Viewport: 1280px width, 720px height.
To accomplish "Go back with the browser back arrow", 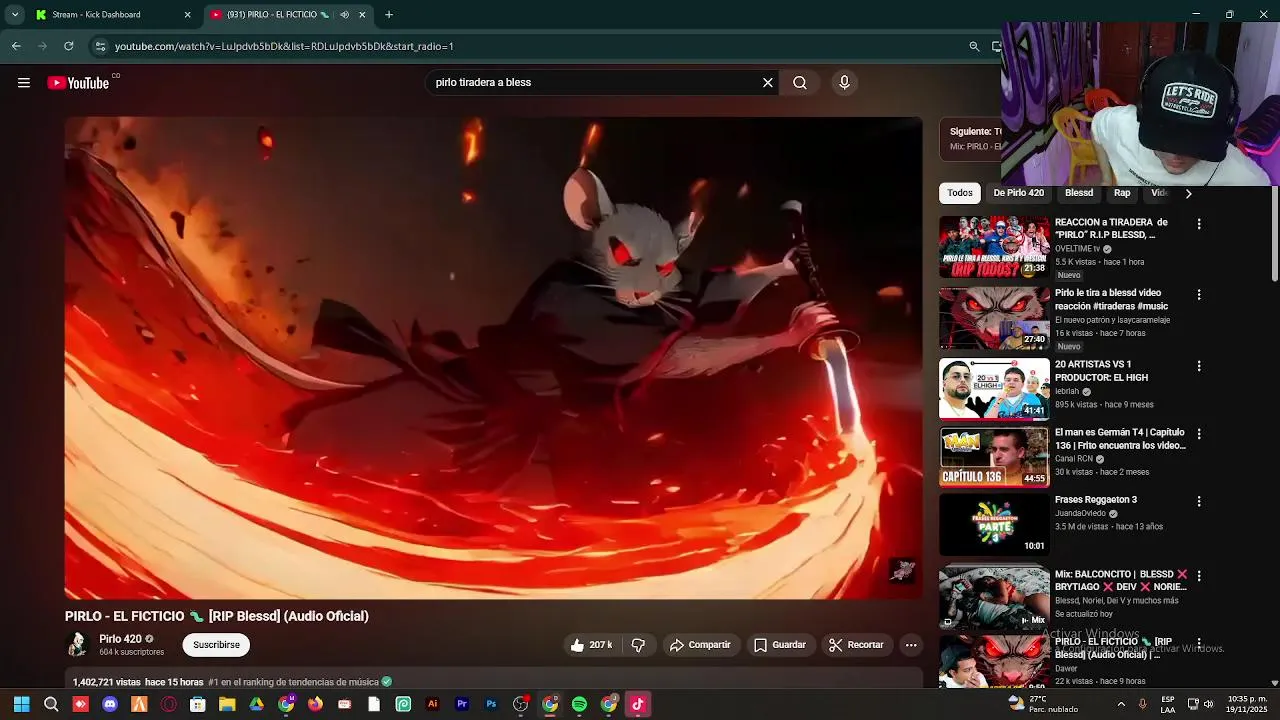I will click(x=16, y=46).
